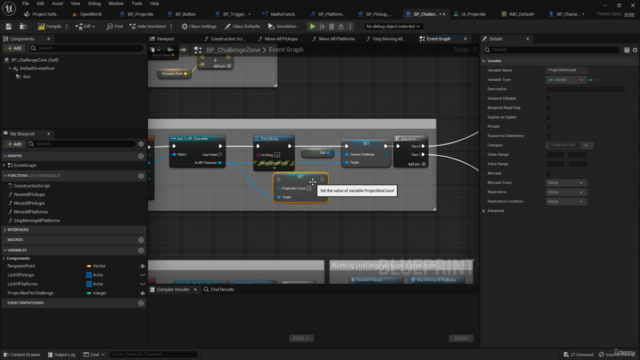Viewport: 640px width, 360px height.
Task: Open the Diff tool
Action: [x=85, y=27]
